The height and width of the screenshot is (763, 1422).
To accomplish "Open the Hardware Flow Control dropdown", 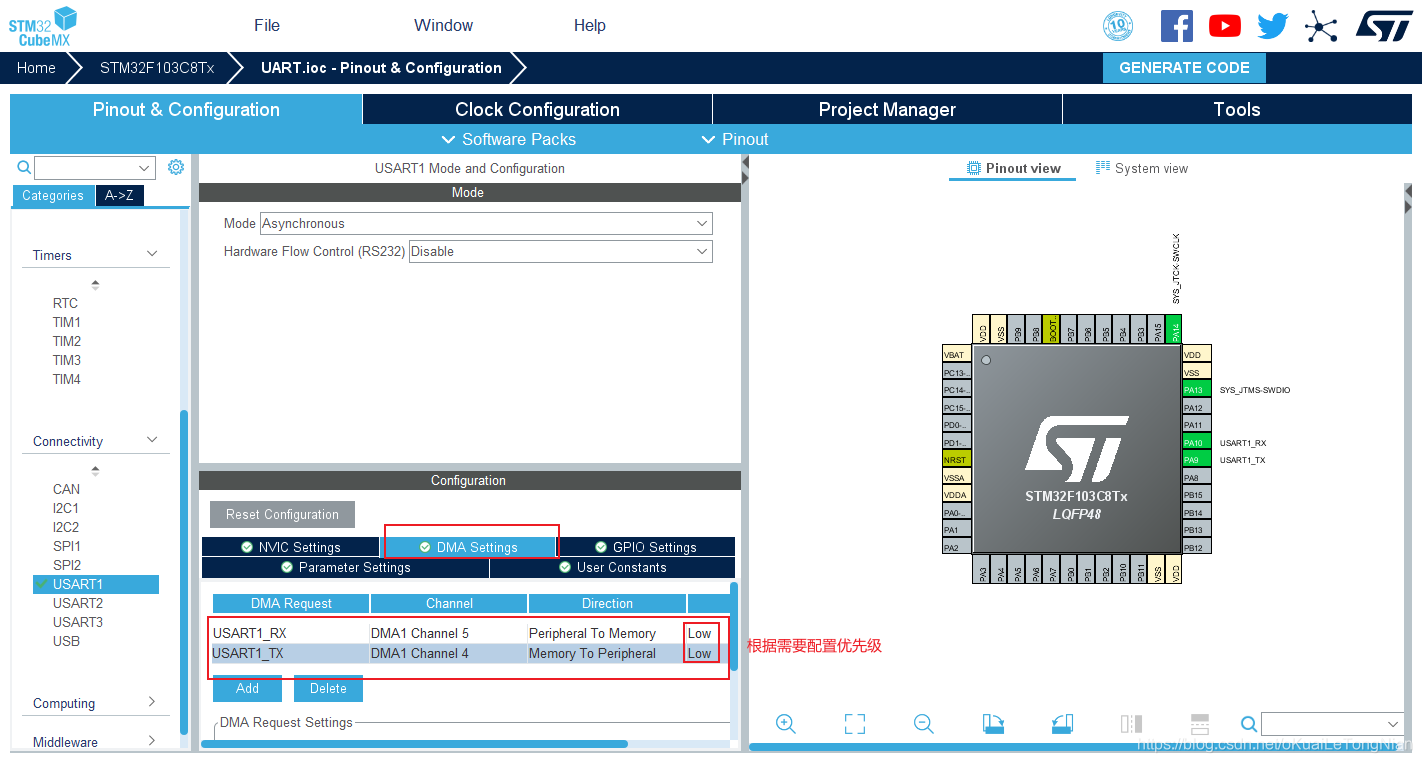I will [x=560, y=251].
